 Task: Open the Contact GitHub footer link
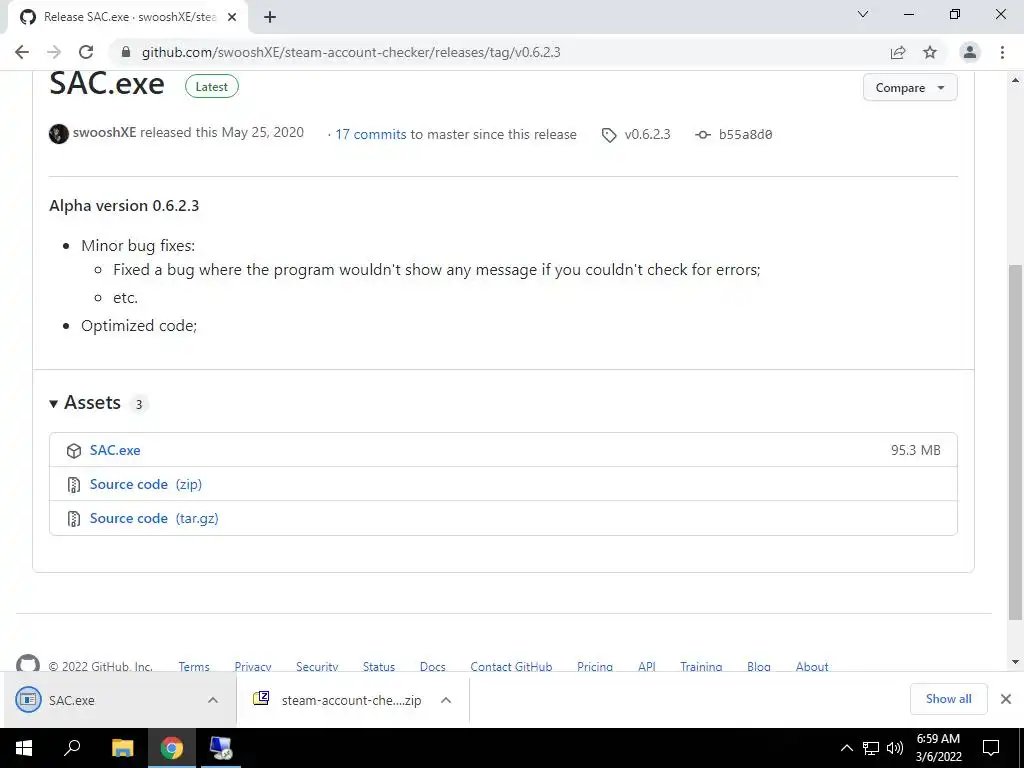click(511, 666)
